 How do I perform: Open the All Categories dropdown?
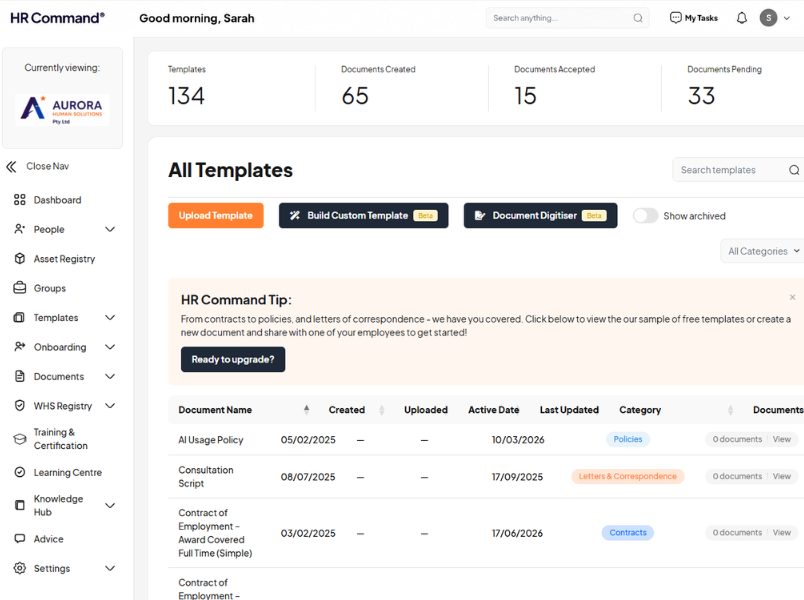pyautogui.click(x=762, y=251)
